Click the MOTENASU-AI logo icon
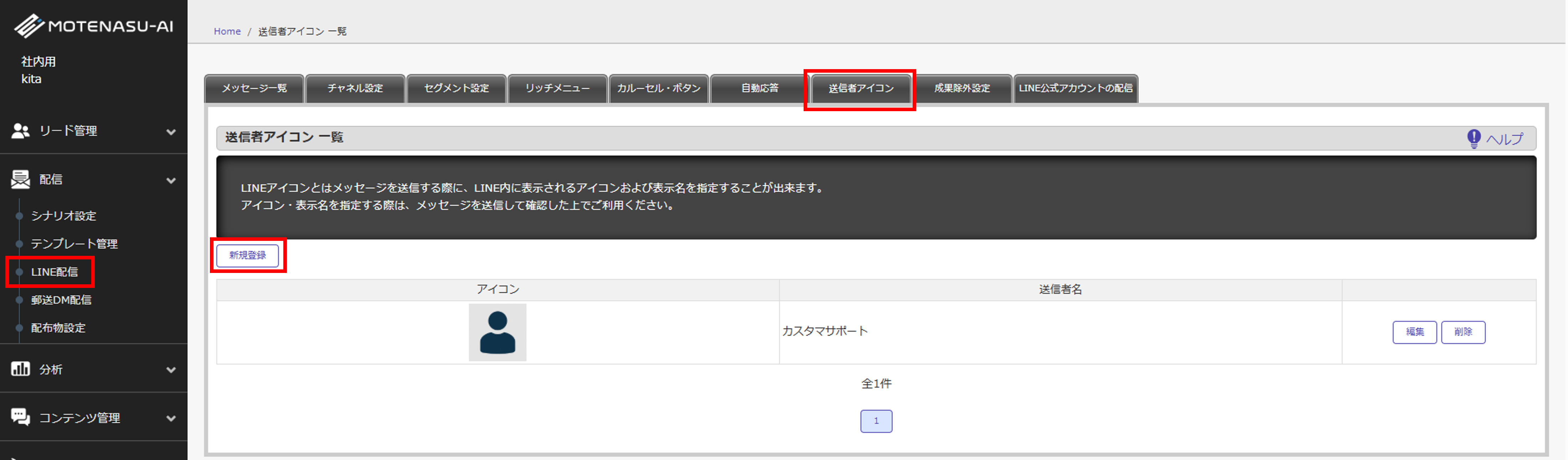The image size is (1568, 460). [x=29, y=26]
